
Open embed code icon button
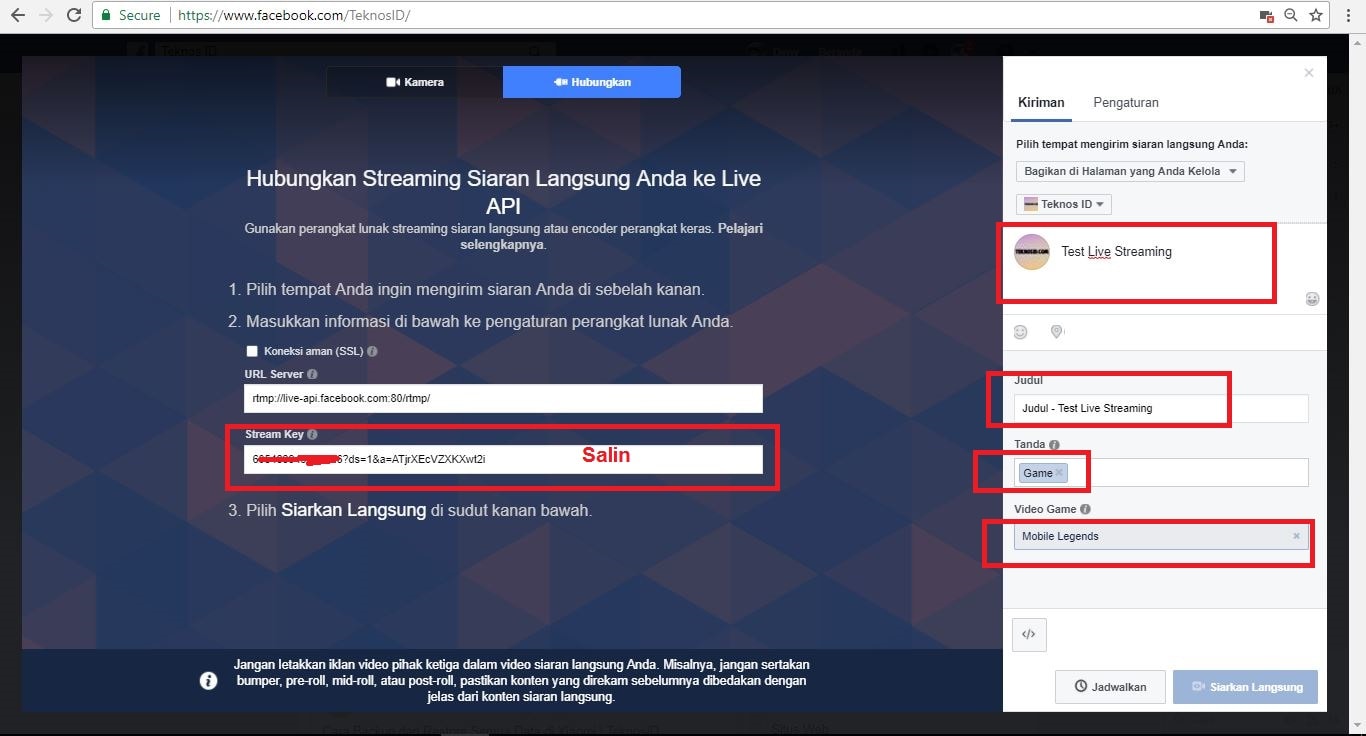1029,635
